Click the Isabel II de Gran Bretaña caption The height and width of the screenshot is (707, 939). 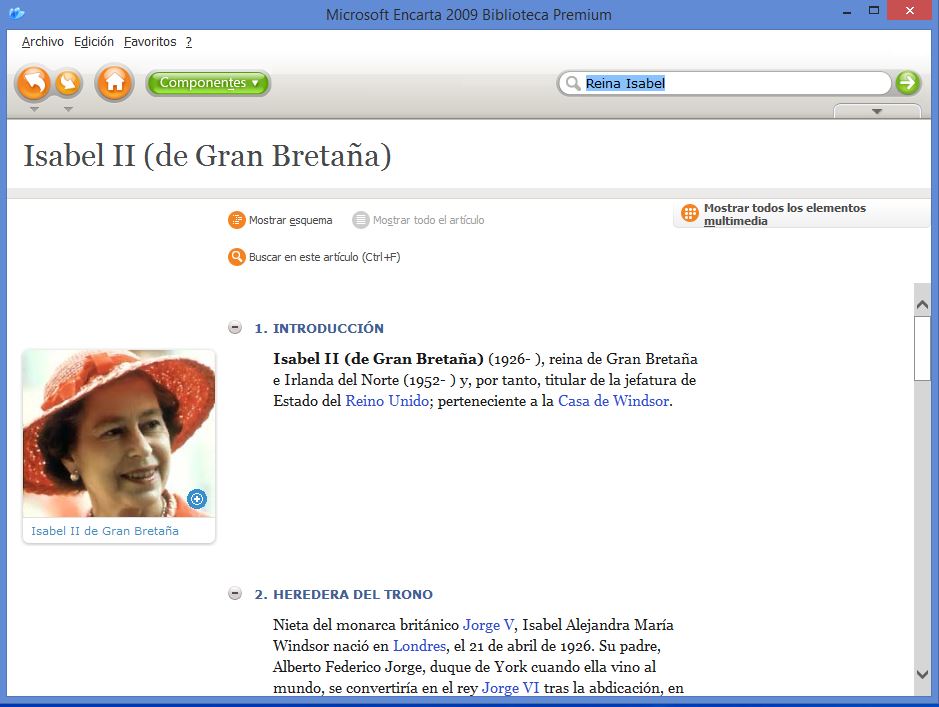click(105, 531)
